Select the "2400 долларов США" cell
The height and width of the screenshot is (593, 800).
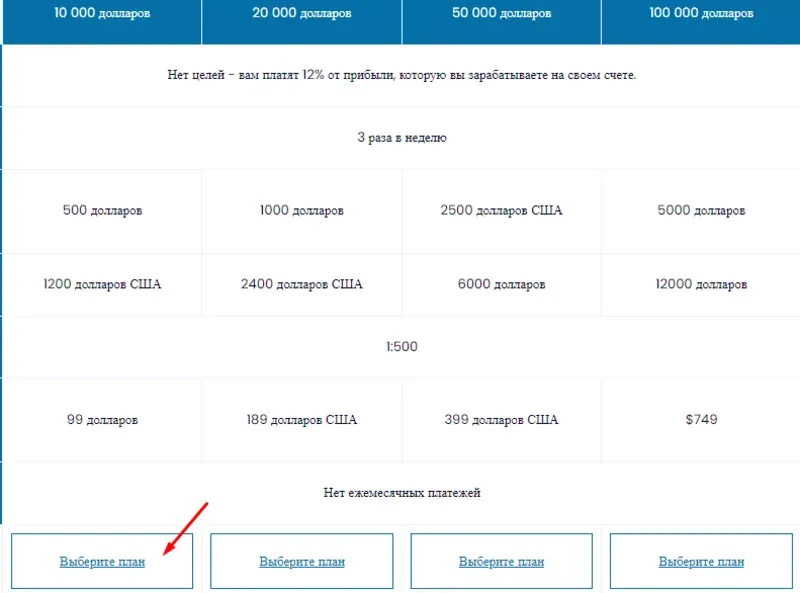coord(302,284)
